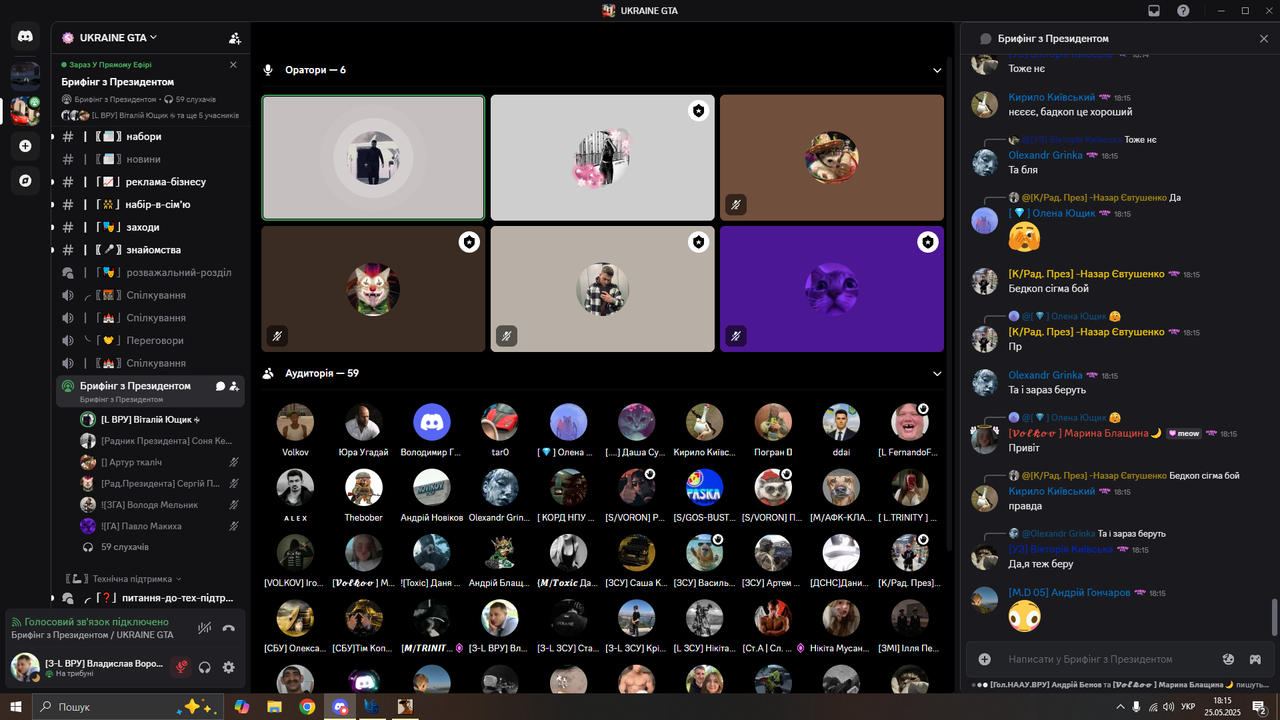Image resolution: width=1280 pixels, height=720 pixels.
Task: Select Артур ткаліч in the speaker list
Action: [x=160, y=462]
